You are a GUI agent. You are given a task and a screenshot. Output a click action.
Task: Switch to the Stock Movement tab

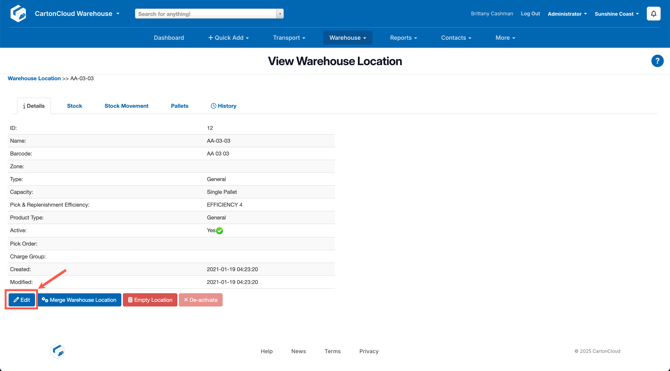tap(126, 106)
